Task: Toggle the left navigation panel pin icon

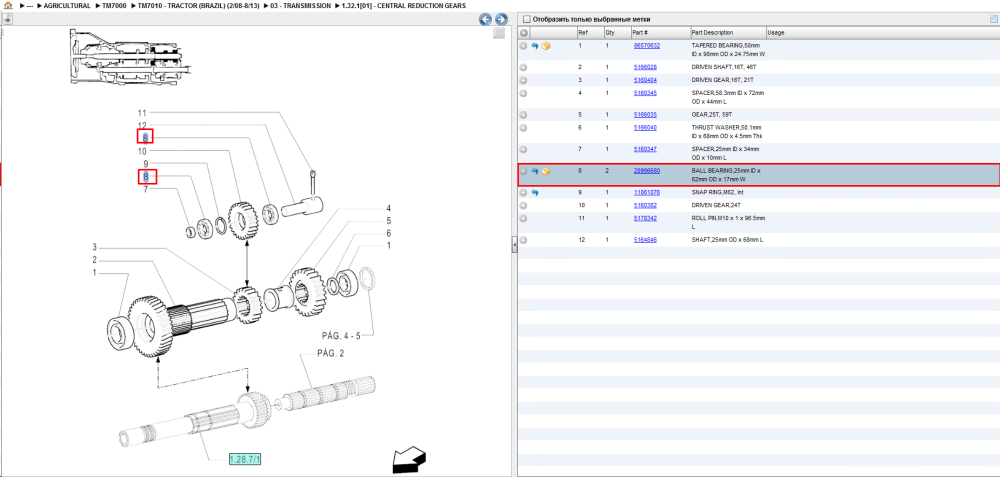Action: pos(8,20)
